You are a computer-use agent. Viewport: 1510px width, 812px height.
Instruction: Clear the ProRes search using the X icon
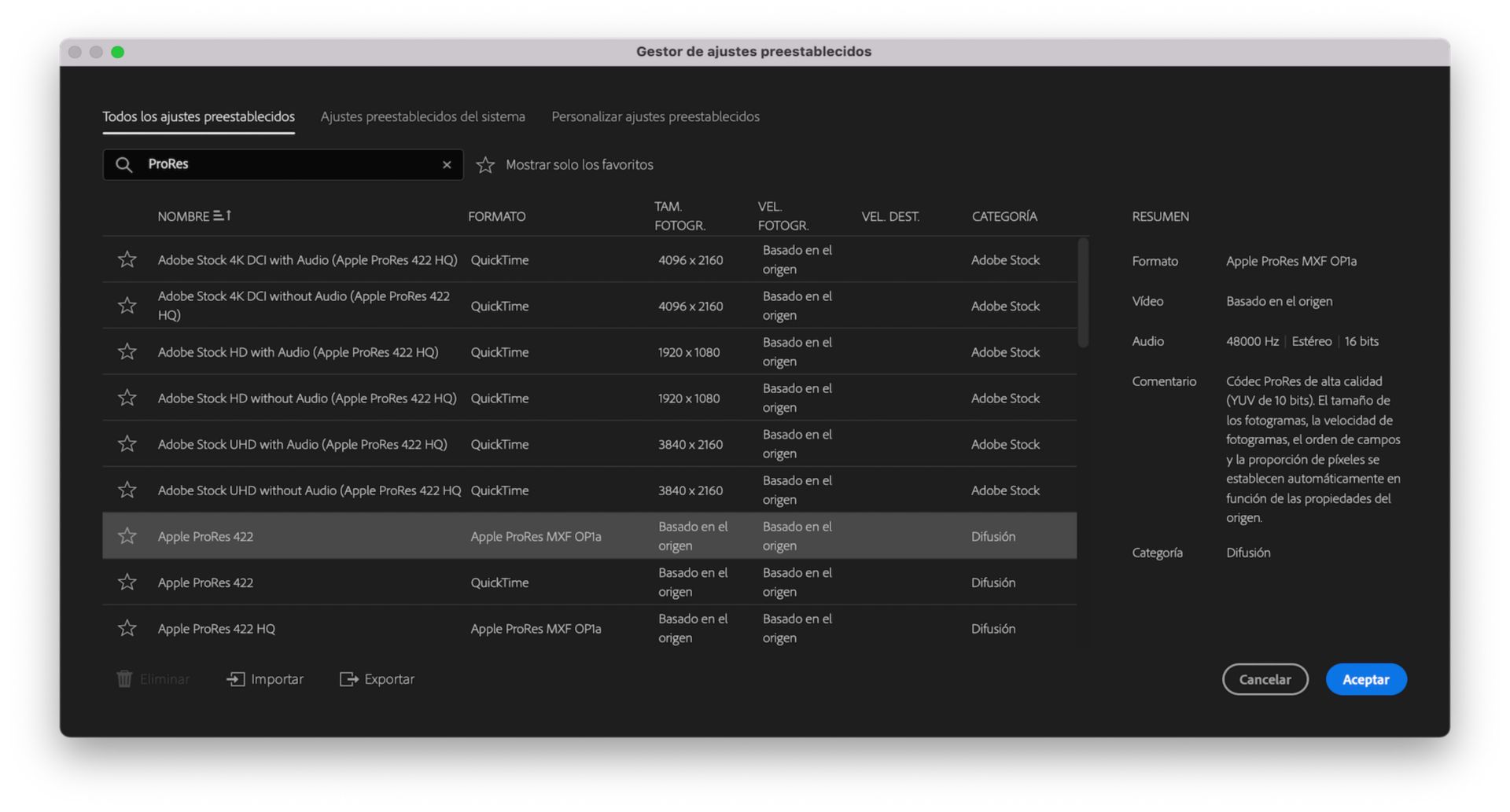(x=447, y=164)
